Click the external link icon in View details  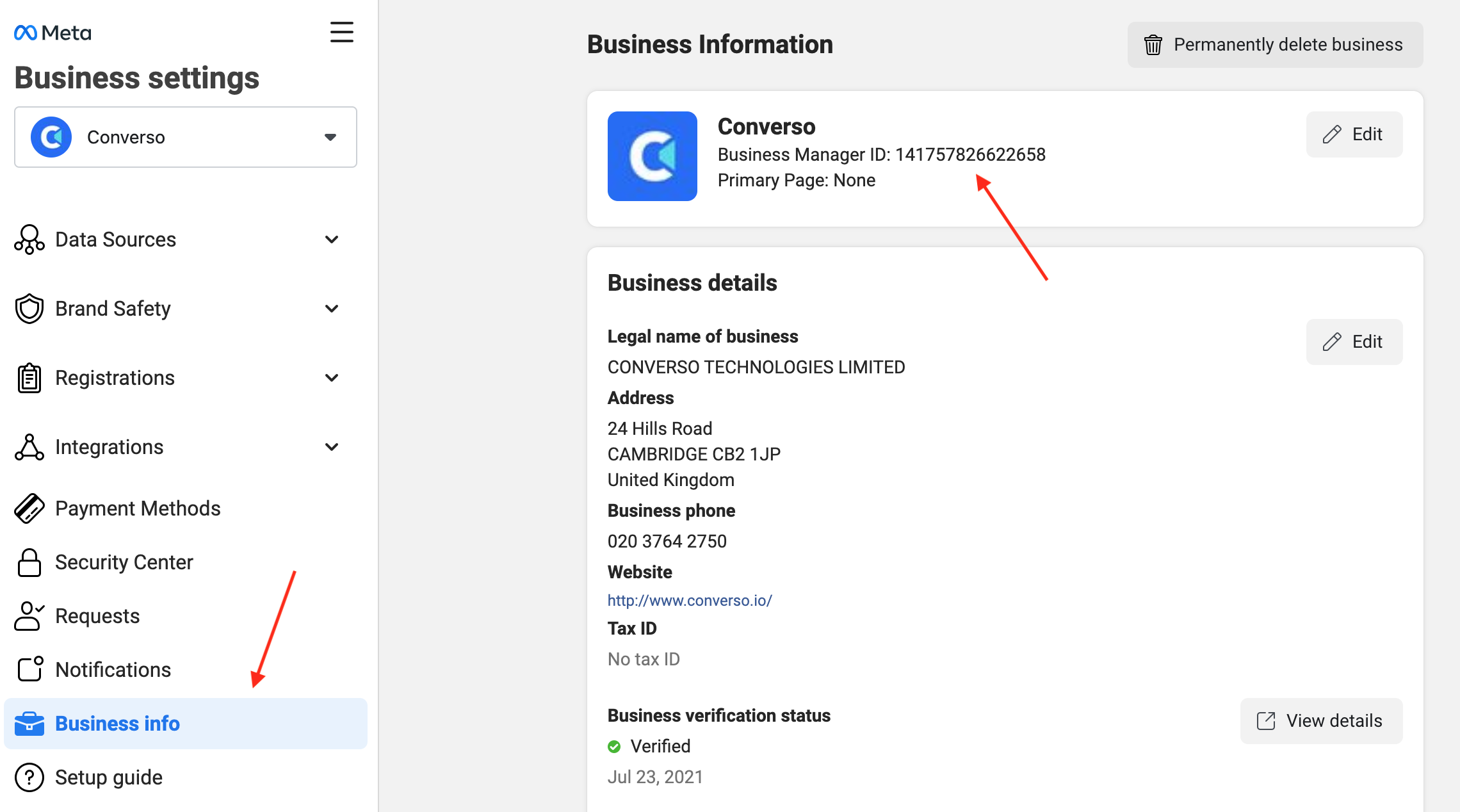coord(1266,721)
